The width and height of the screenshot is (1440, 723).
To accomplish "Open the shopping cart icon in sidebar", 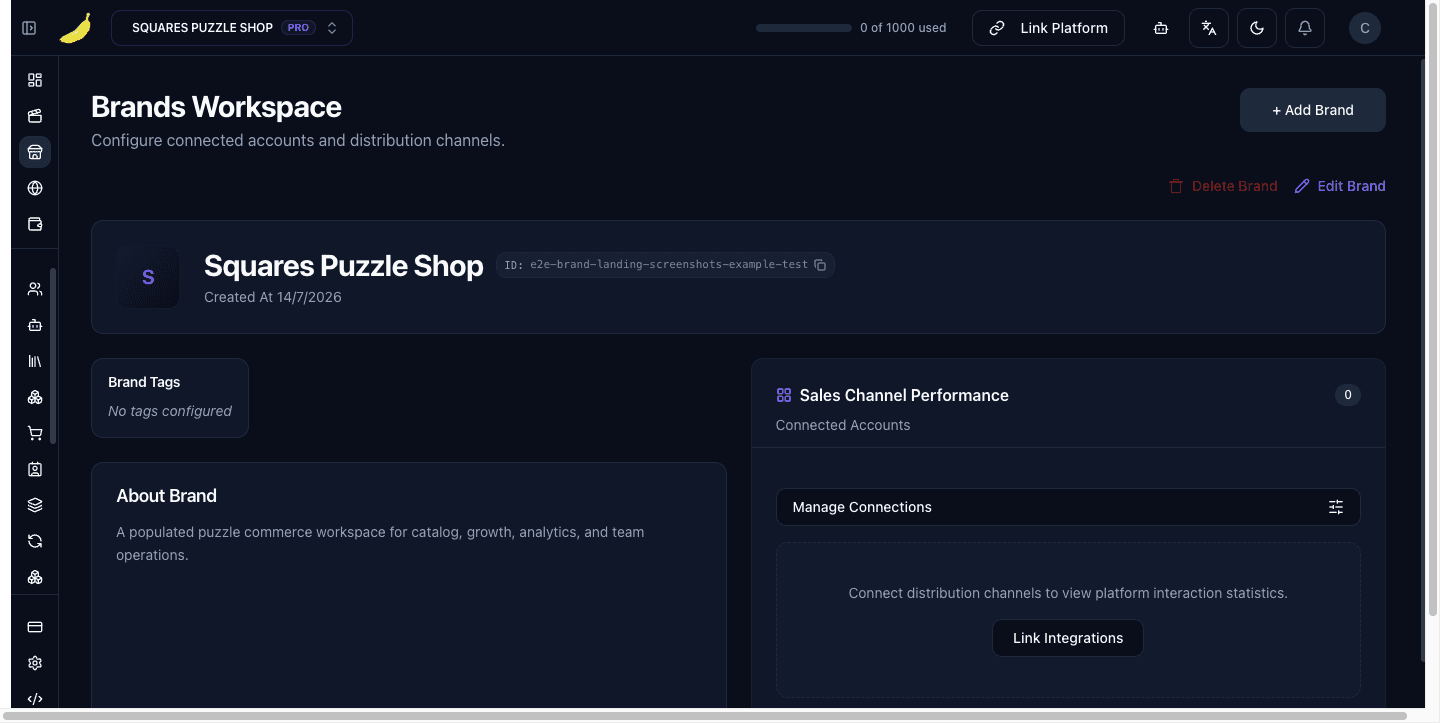I will [35, 433].
